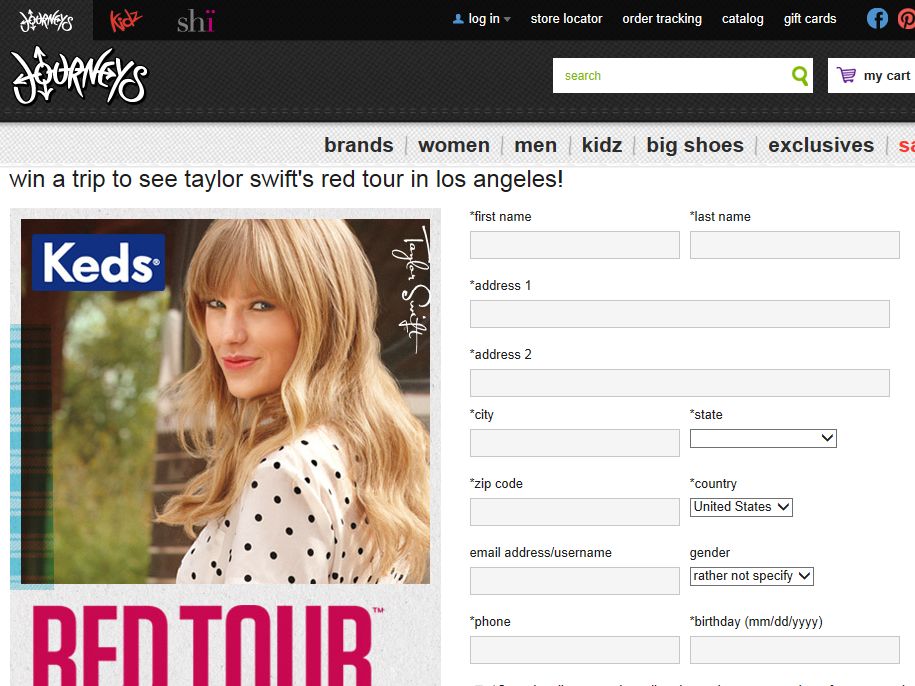This screenshot has width=915, height=686.
Task: Click the first name field
Action: (x=575, y=245)
